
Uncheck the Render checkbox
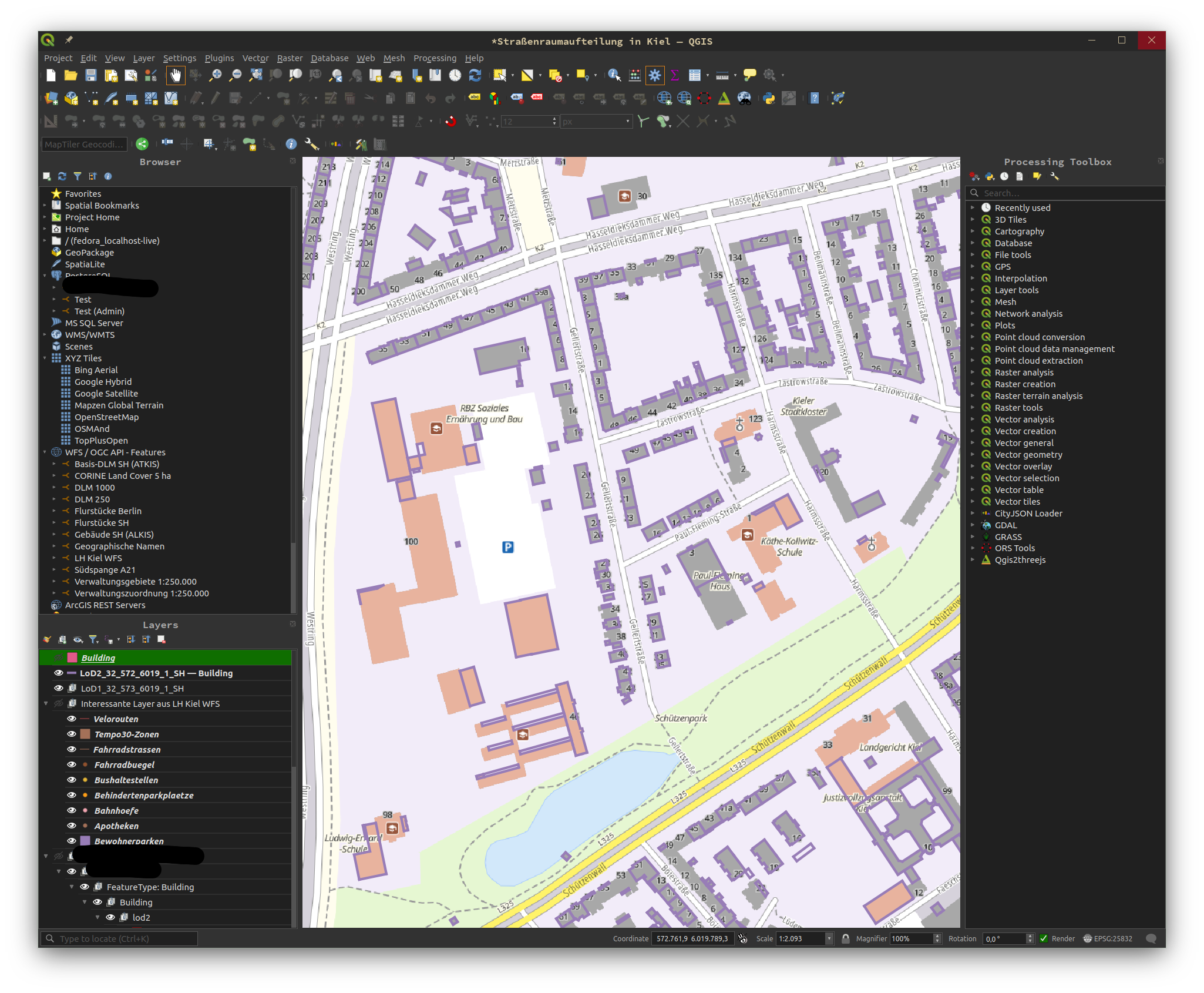pyautogui.click(x=1045, y=938)
